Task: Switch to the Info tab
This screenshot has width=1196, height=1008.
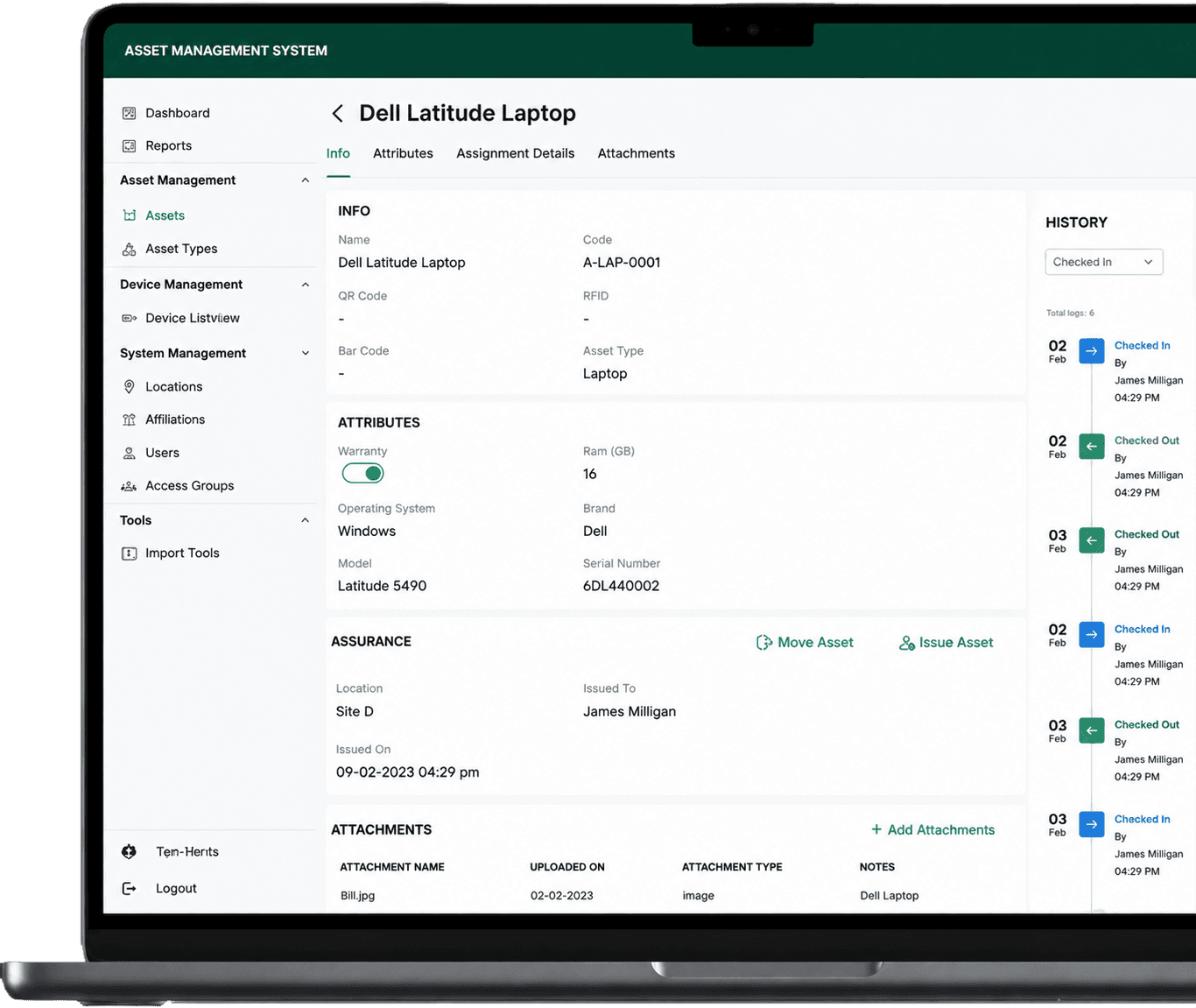Action: [x=338, y=153]
